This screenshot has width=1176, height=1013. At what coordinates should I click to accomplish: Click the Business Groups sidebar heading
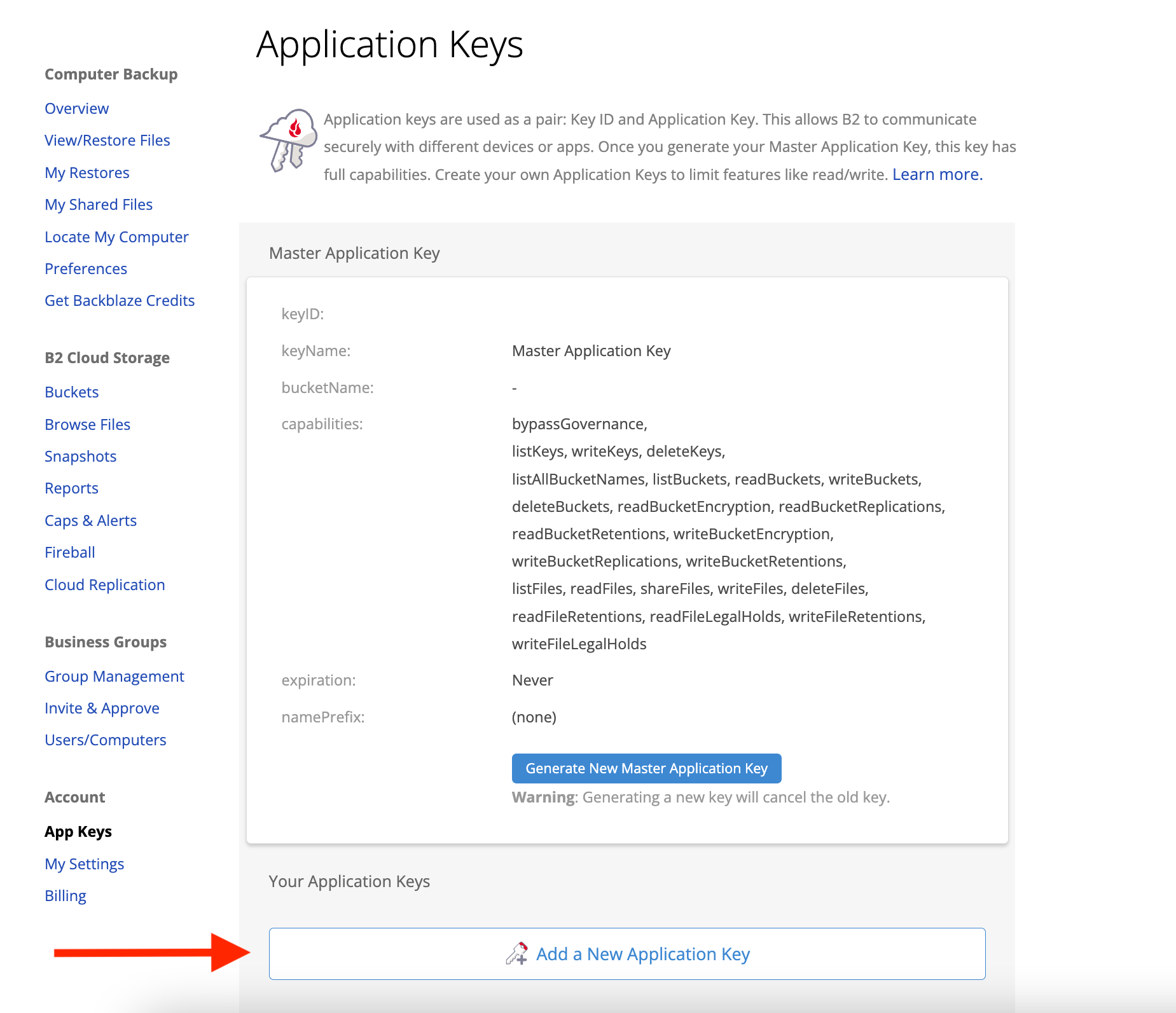click(x=106, y=642)
